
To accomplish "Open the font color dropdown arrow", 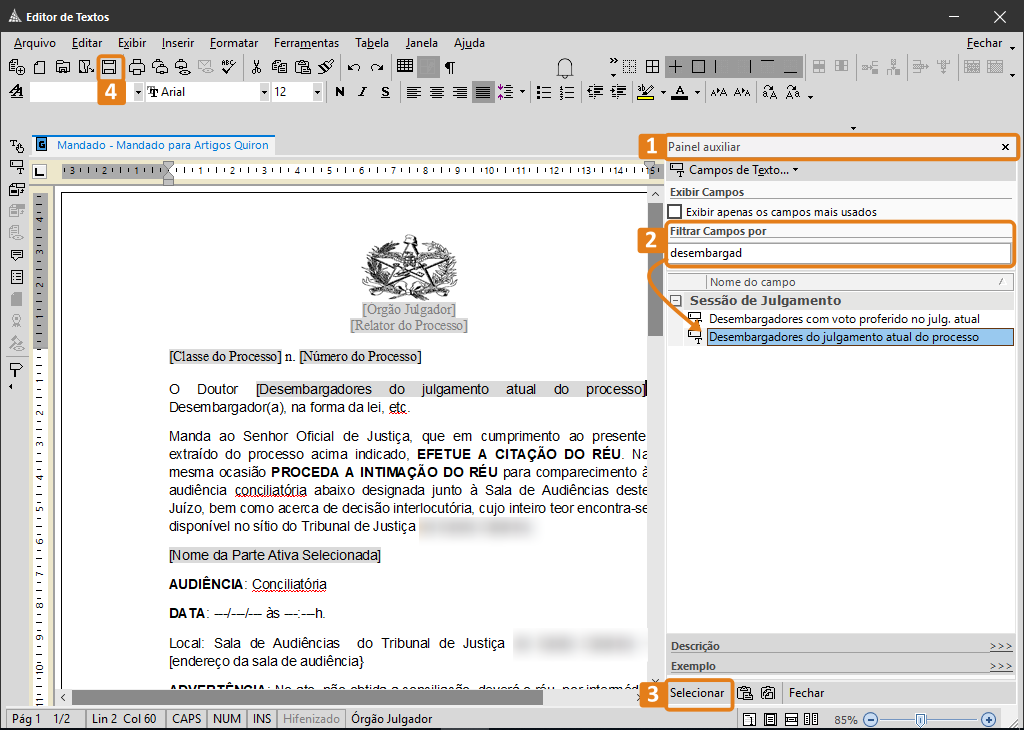I will point(697,93).
